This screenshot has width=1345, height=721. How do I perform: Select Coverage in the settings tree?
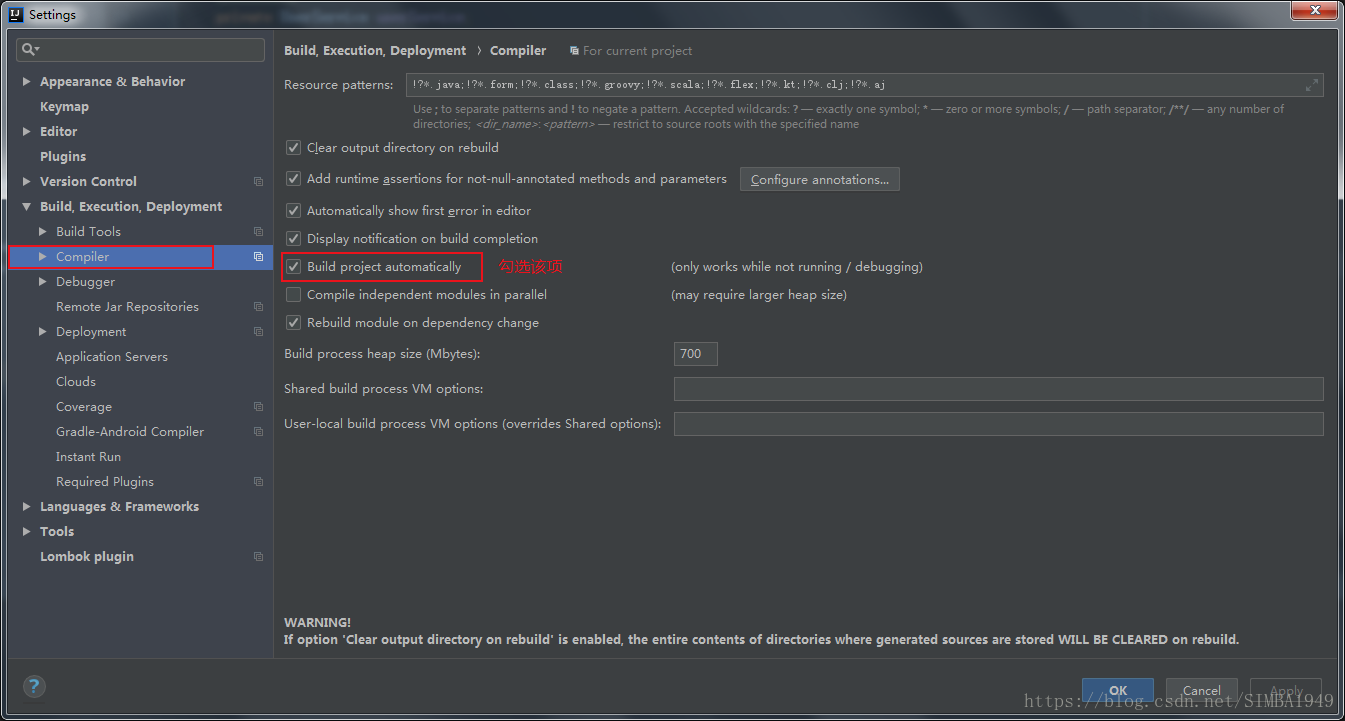pyautogui.click(x=84, y=407)
